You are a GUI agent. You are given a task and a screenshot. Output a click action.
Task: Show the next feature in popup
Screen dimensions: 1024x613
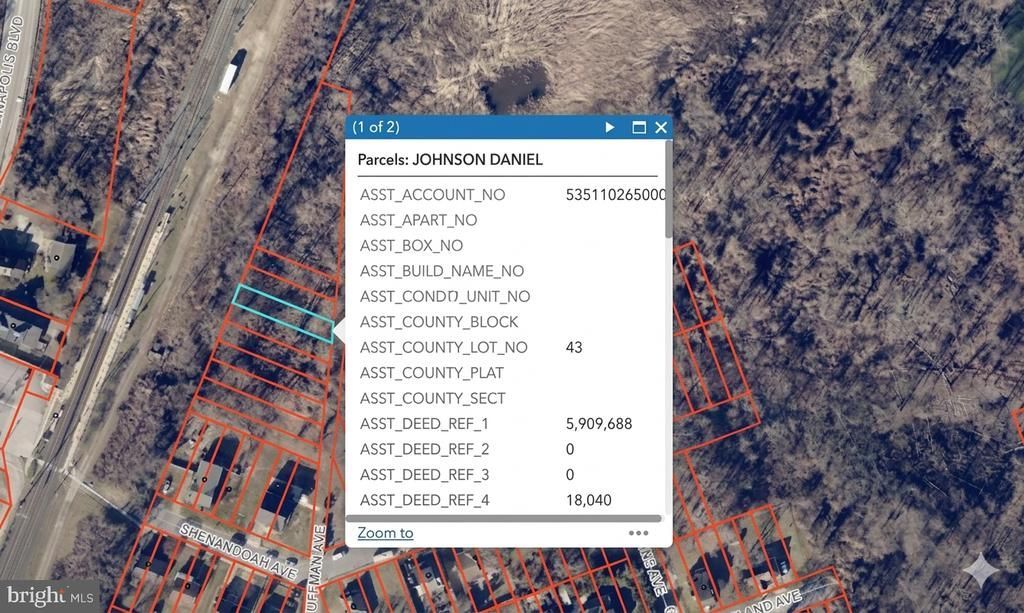point(610,127)
